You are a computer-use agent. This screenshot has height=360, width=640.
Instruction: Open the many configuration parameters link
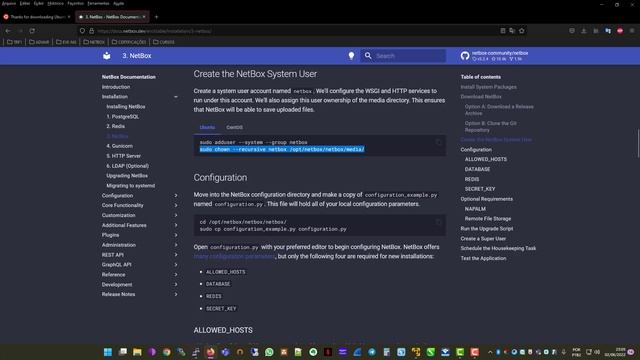[234, 256]
